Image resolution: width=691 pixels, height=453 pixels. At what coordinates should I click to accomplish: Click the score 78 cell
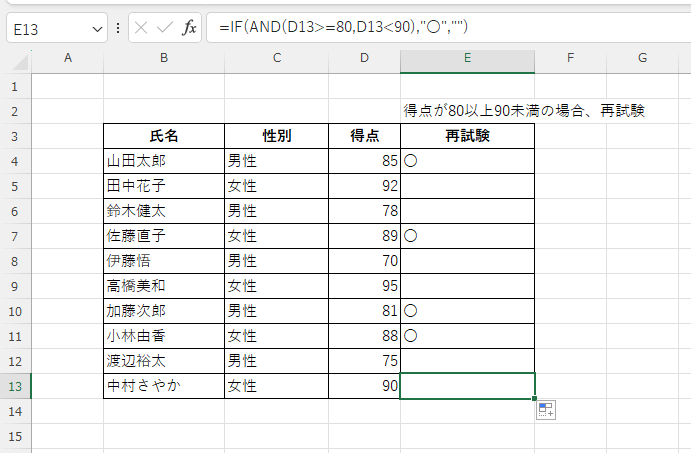click(364, 211)
